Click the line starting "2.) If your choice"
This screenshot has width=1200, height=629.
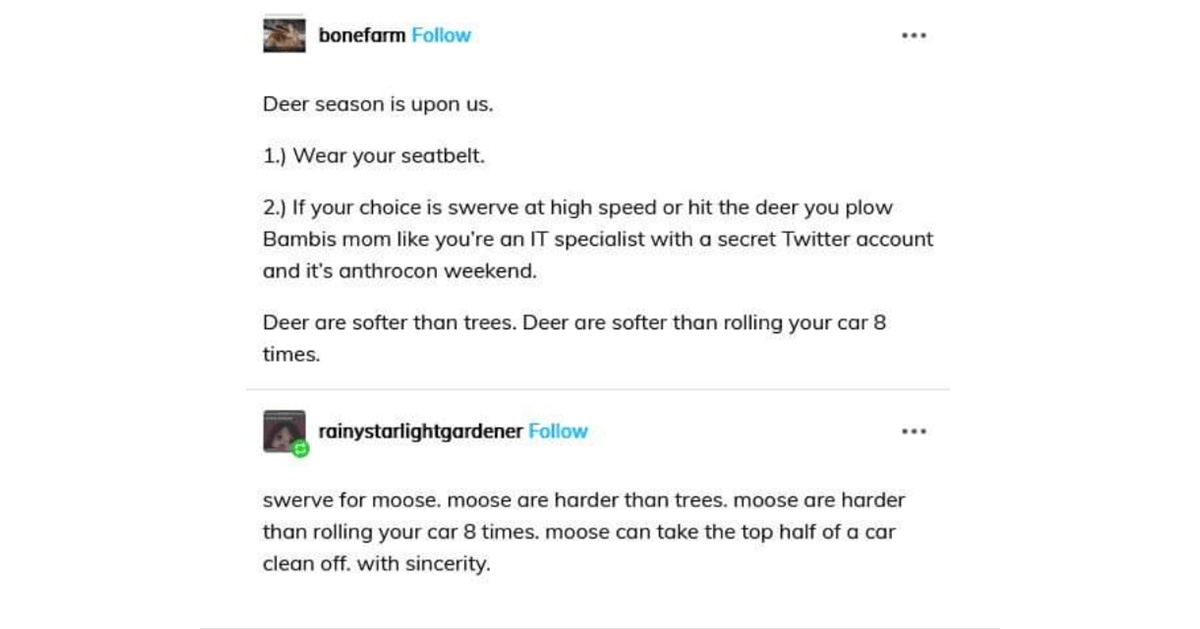pos(577,208)
